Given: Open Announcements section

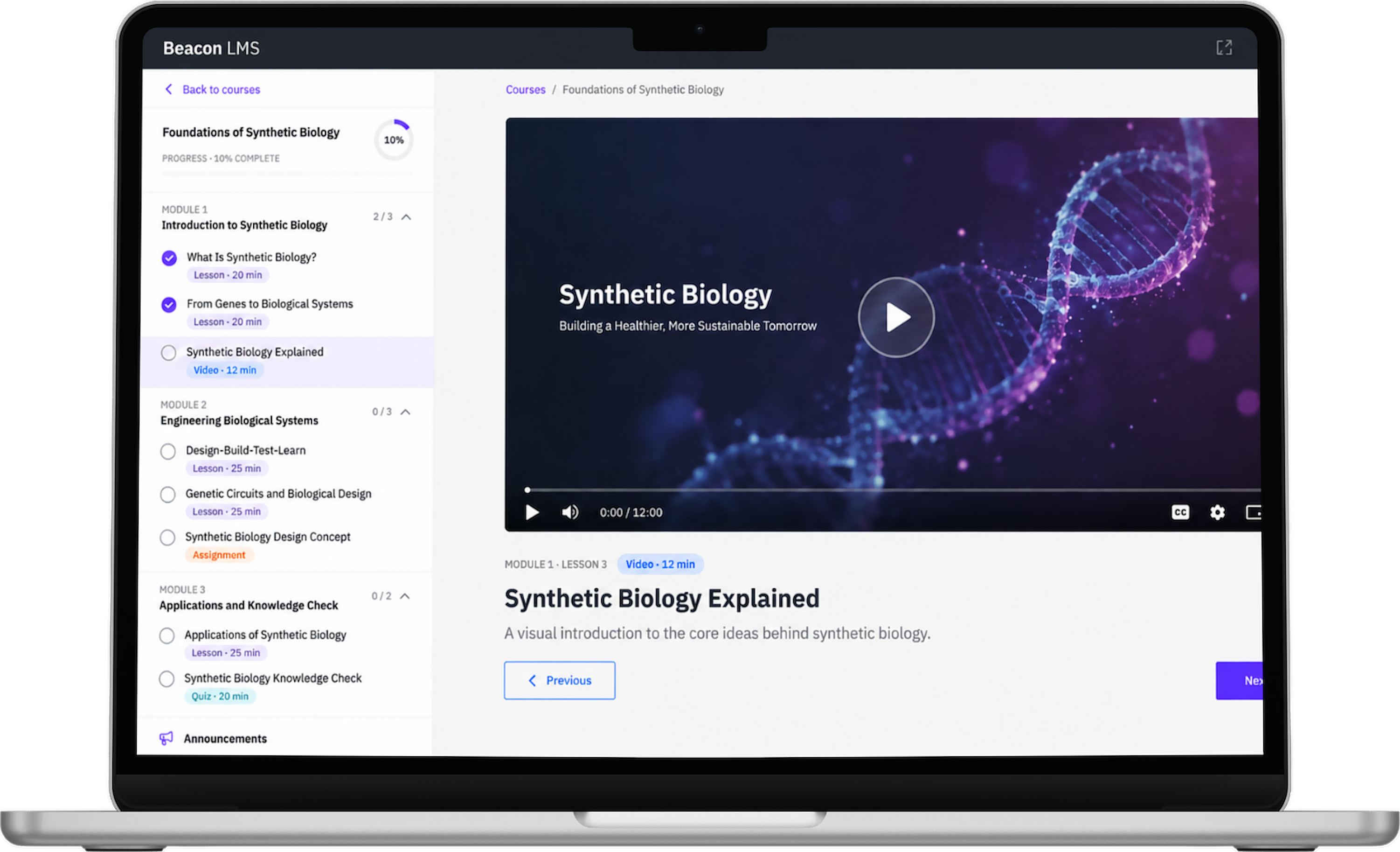Looking at the screenshot, I should (x=225, y=738).
